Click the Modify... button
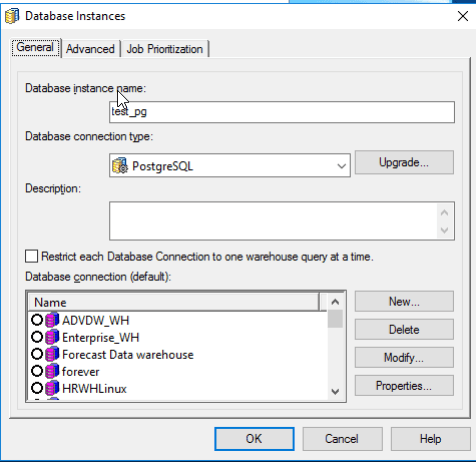Screen dimensions: 476x462 coord(404,358)
